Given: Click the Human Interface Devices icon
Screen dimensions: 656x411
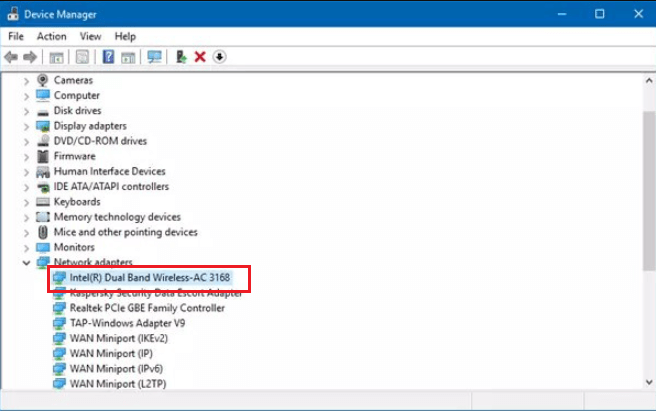Looking at the screenshot, I should pos(43,172).
